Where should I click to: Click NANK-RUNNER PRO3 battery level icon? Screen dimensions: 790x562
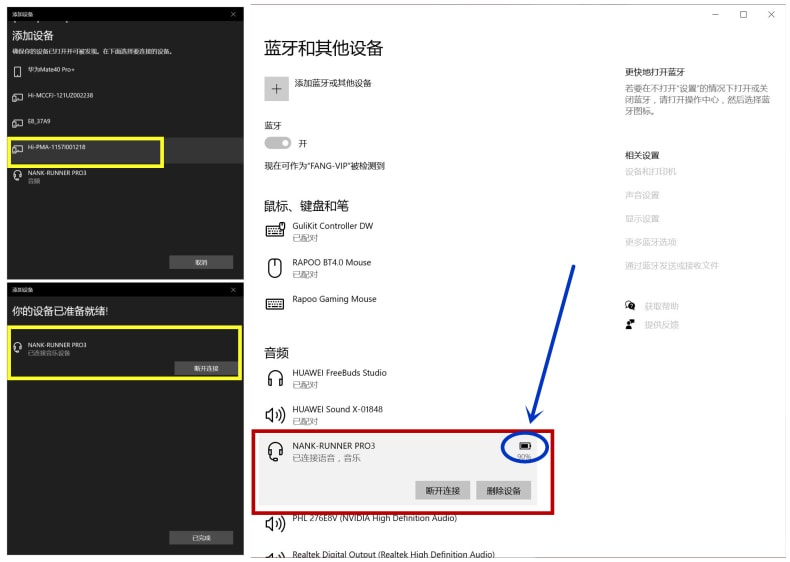pos(524,446)
